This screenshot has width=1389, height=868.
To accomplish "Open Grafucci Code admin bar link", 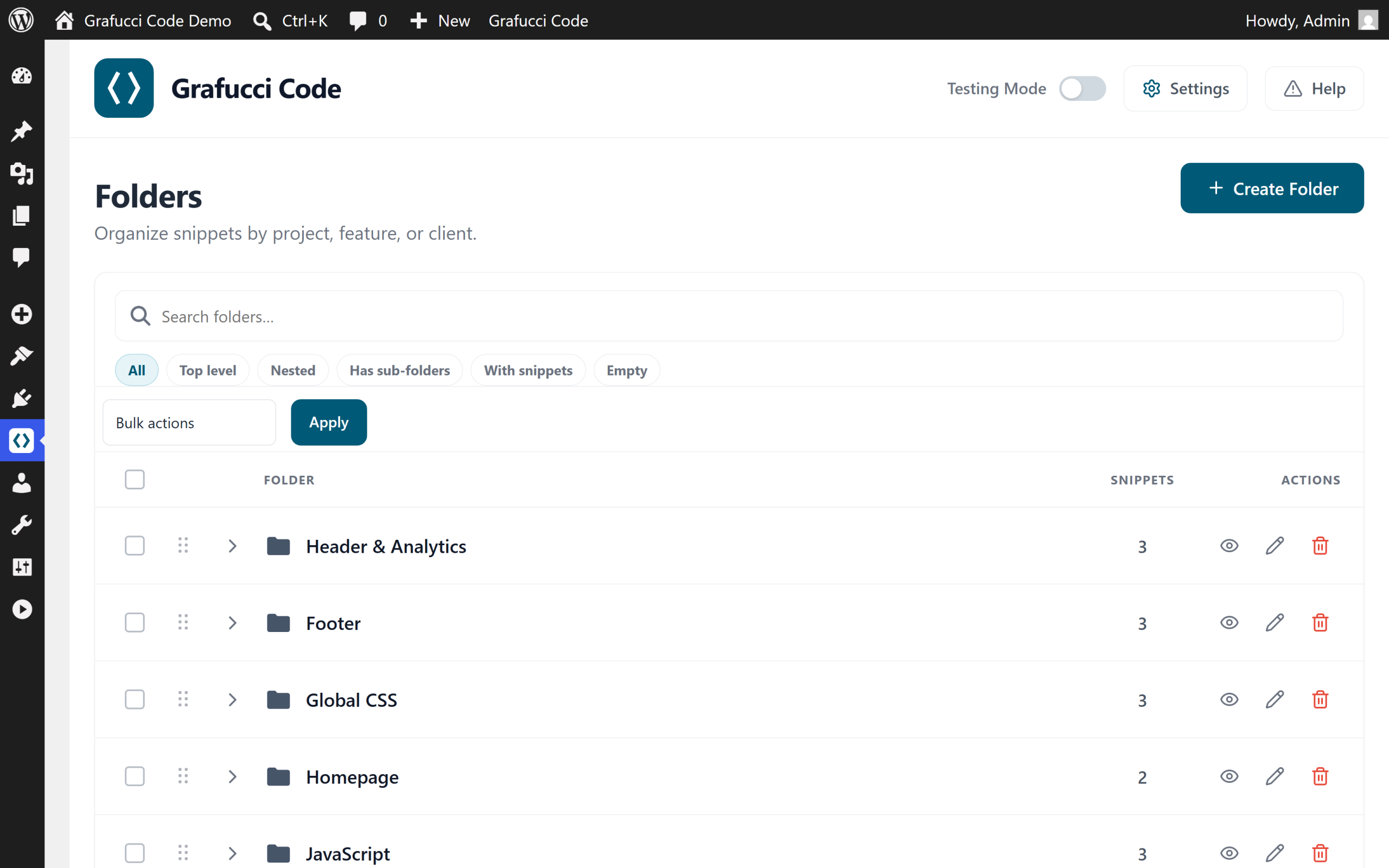I will [x=538, y=21].
